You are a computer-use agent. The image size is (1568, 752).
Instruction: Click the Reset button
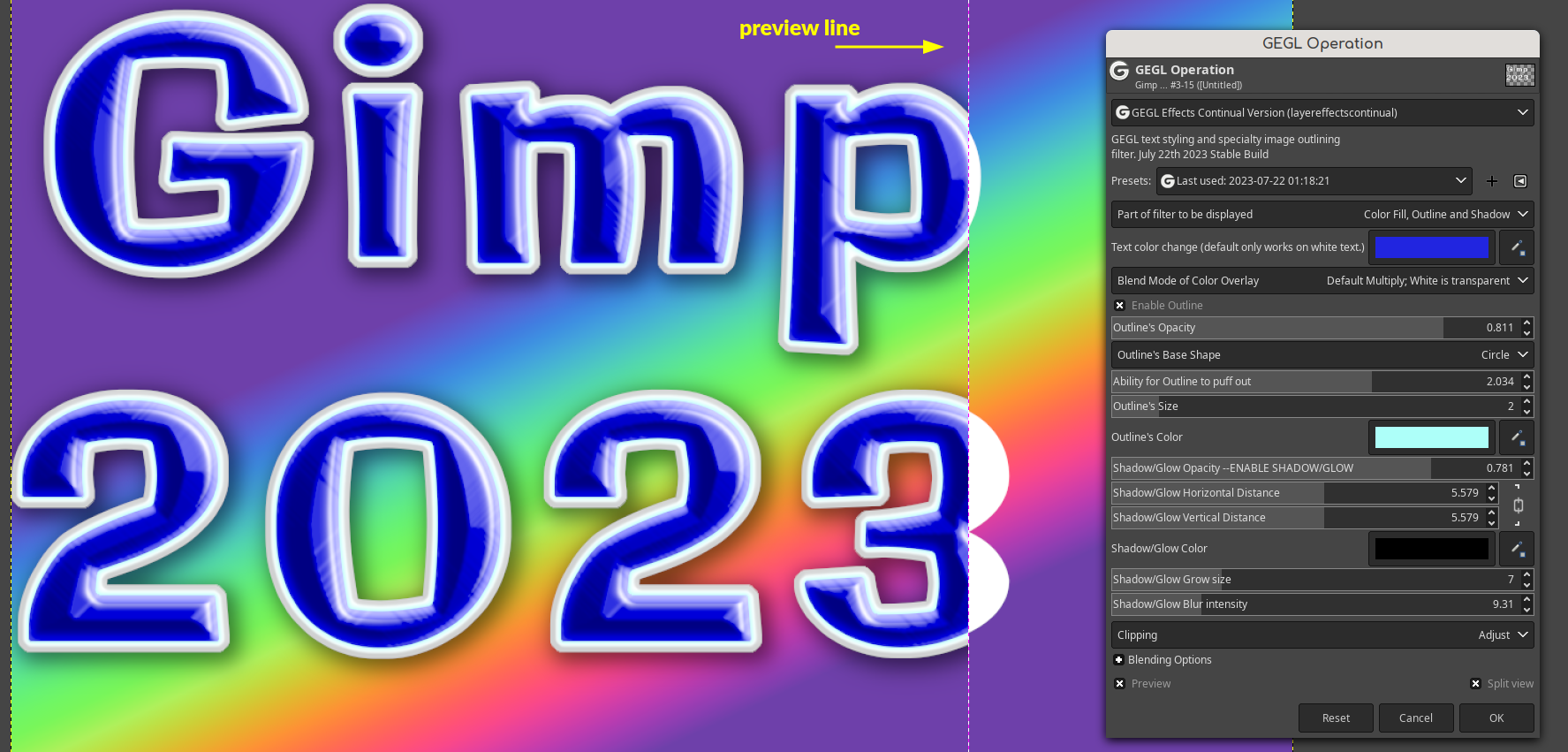pyautogui.click(x=1336, y=718)
